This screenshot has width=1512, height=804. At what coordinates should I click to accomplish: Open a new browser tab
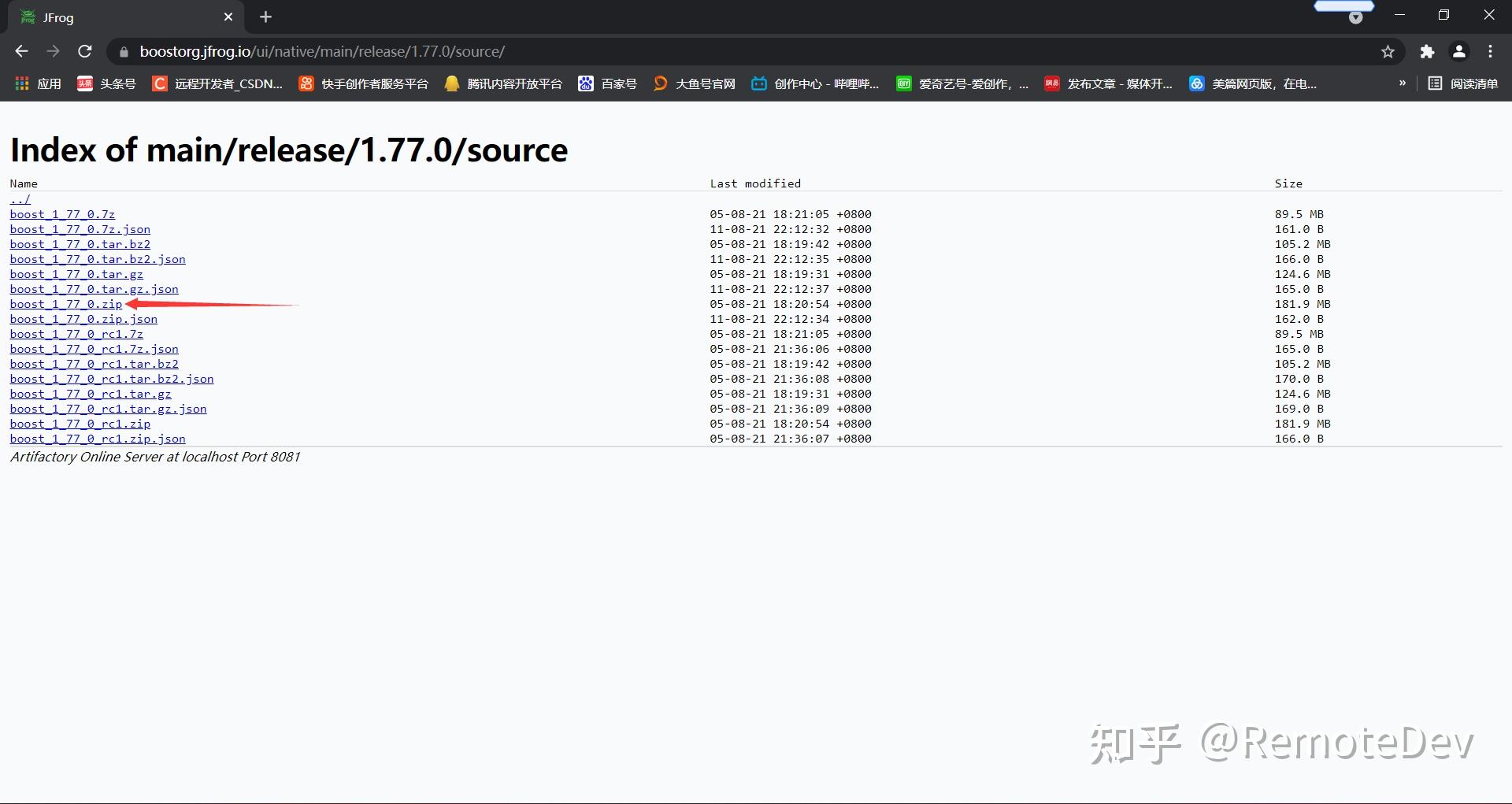click(265, 17)
